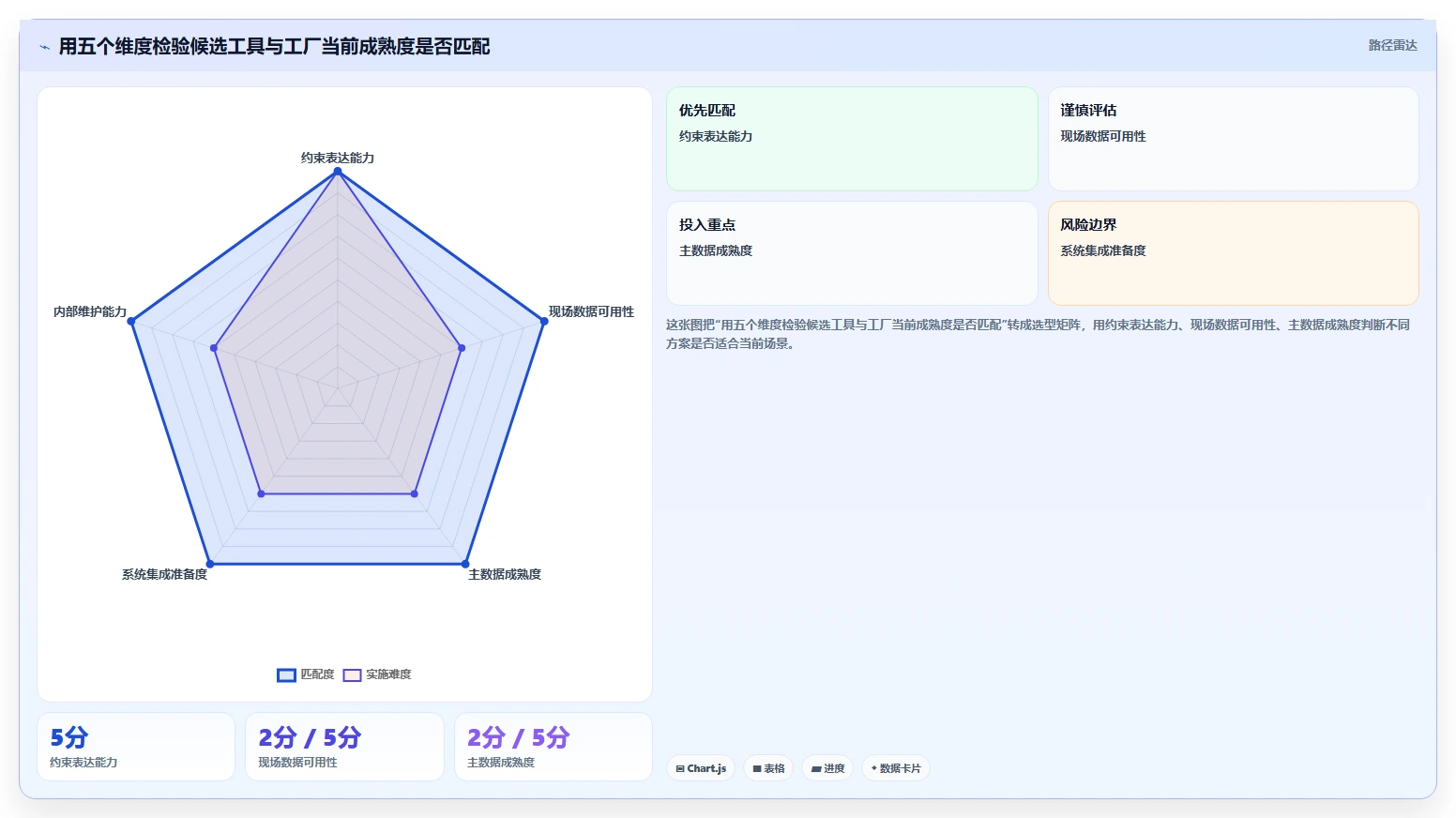Toggle the 匹配度 legend swatch
Screen dimensions: 1456x818
coord(286,674)
